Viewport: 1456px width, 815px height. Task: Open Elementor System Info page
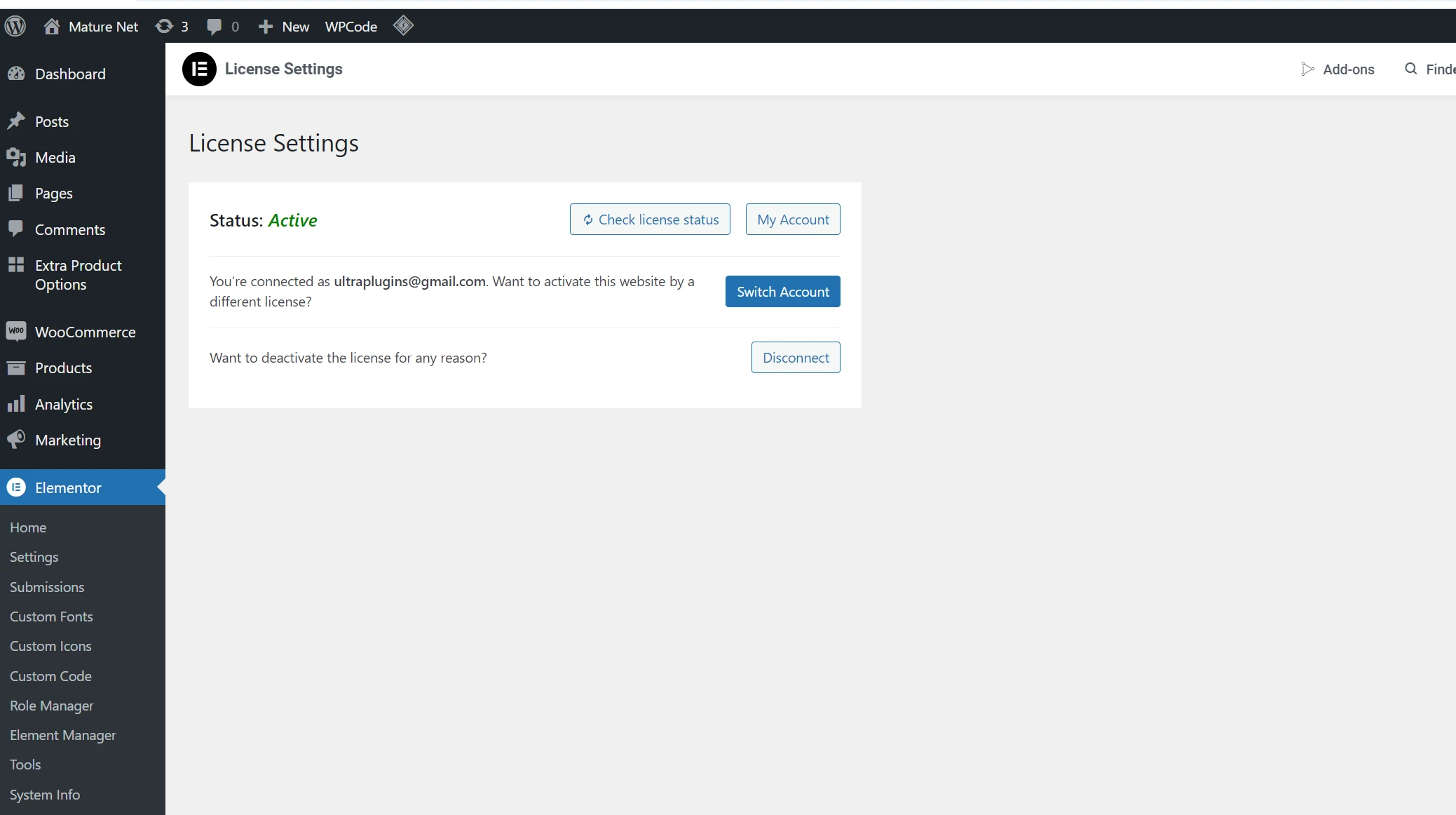[x=45, y=795]
